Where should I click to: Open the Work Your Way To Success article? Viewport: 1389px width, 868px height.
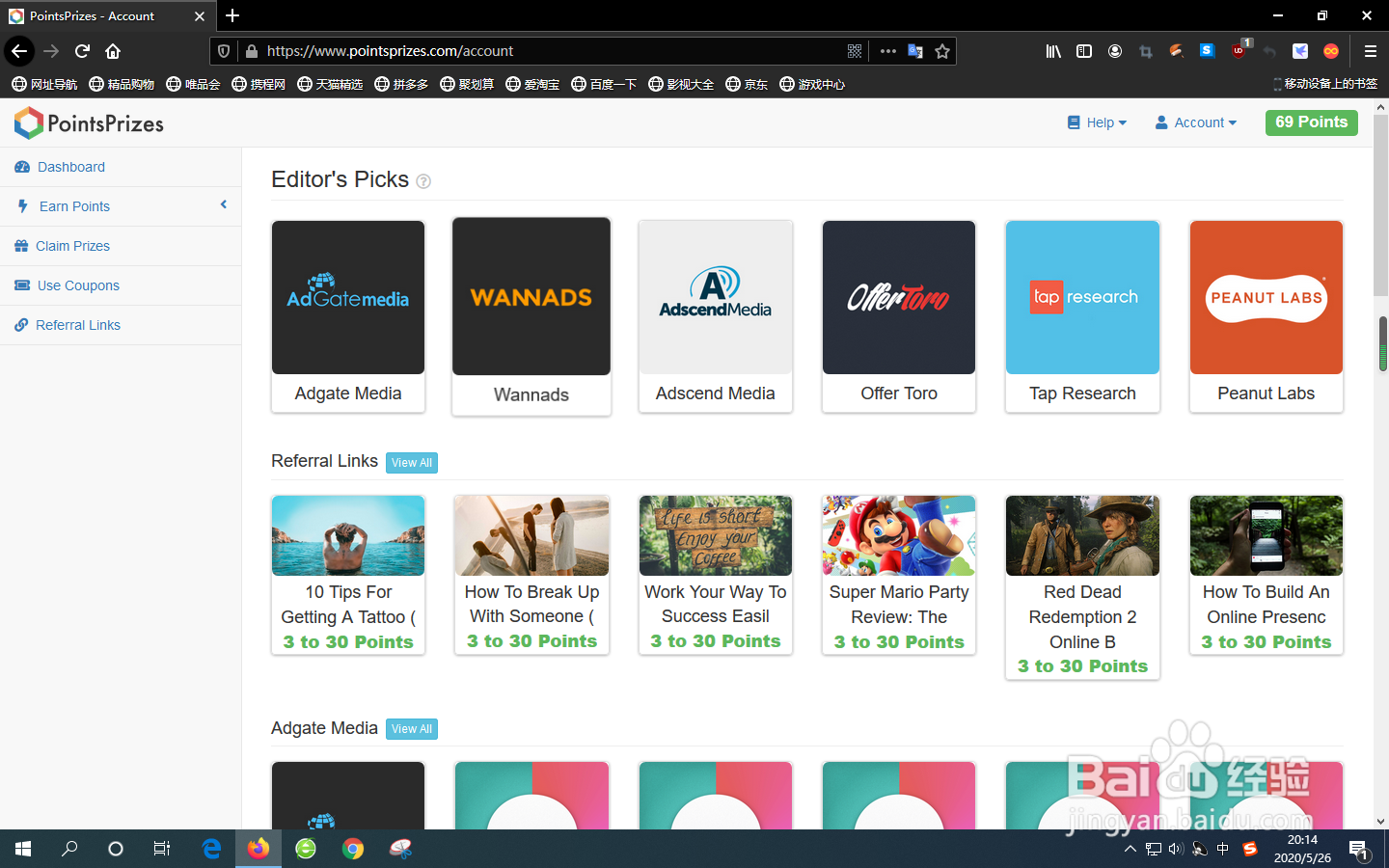coord(716,576)
